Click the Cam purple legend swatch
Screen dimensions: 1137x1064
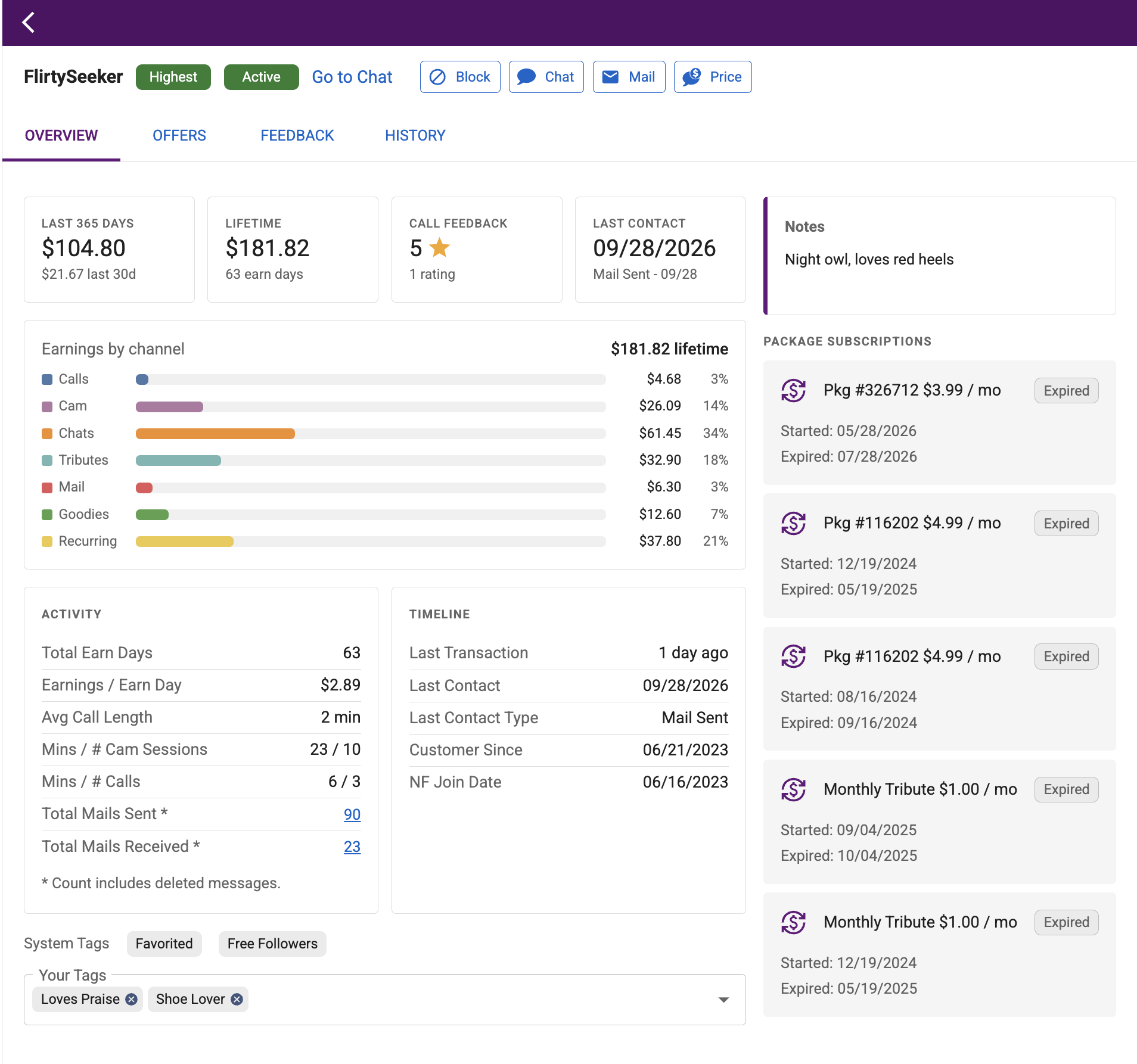(x=47, y=406)
